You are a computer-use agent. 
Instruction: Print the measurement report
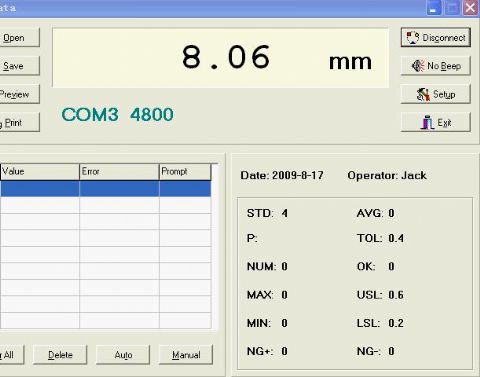(x=19, y=122)
